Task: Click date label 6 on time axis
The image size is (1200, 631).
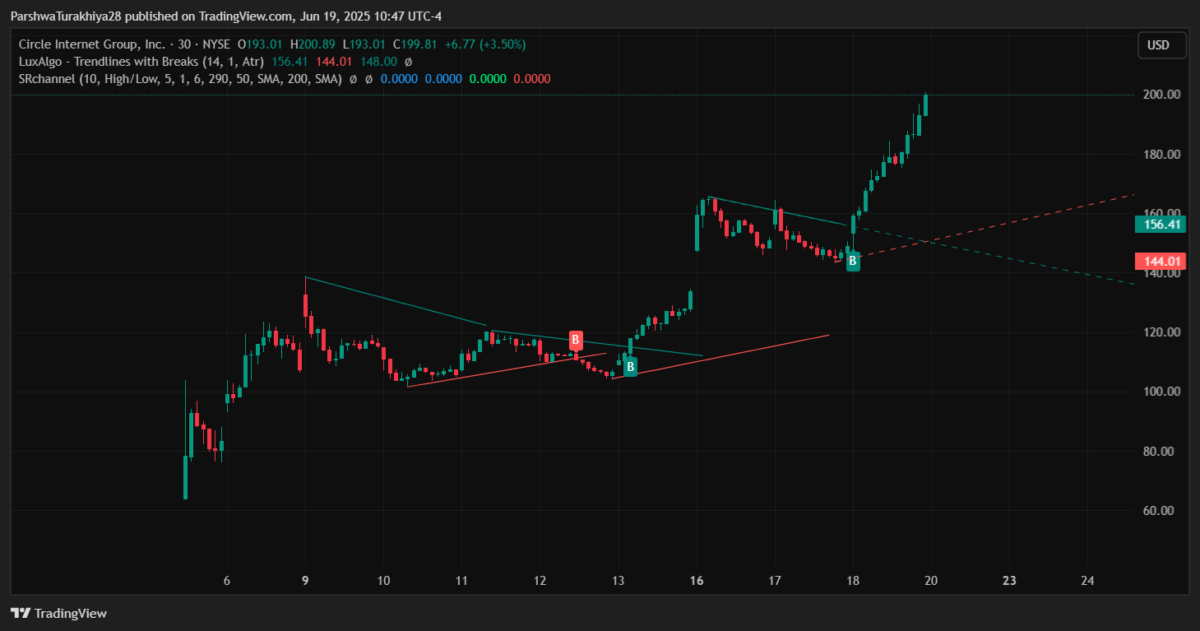Action: click(226, 581)
